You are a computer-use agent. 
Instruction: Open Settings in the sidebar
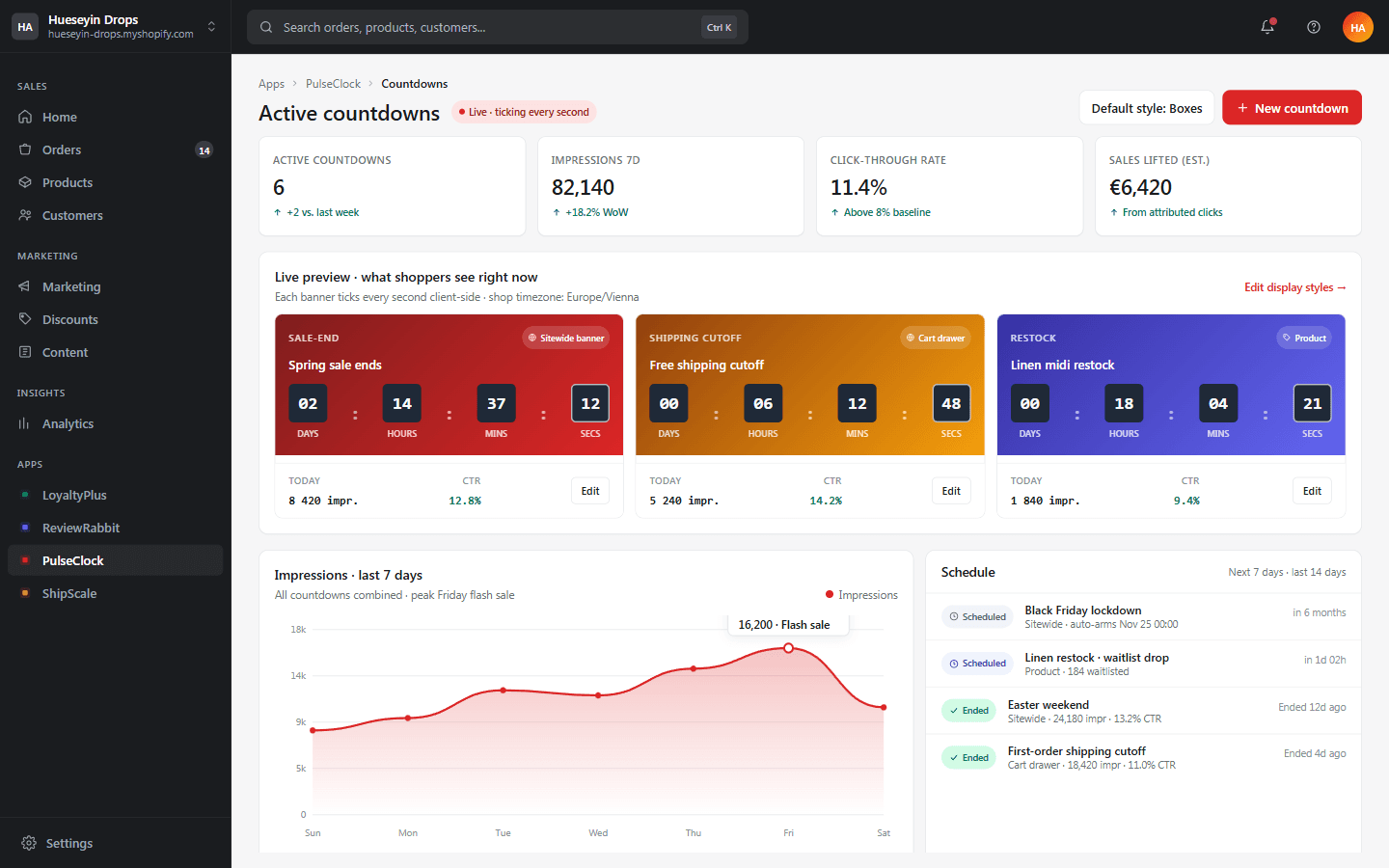coord(116,843)
